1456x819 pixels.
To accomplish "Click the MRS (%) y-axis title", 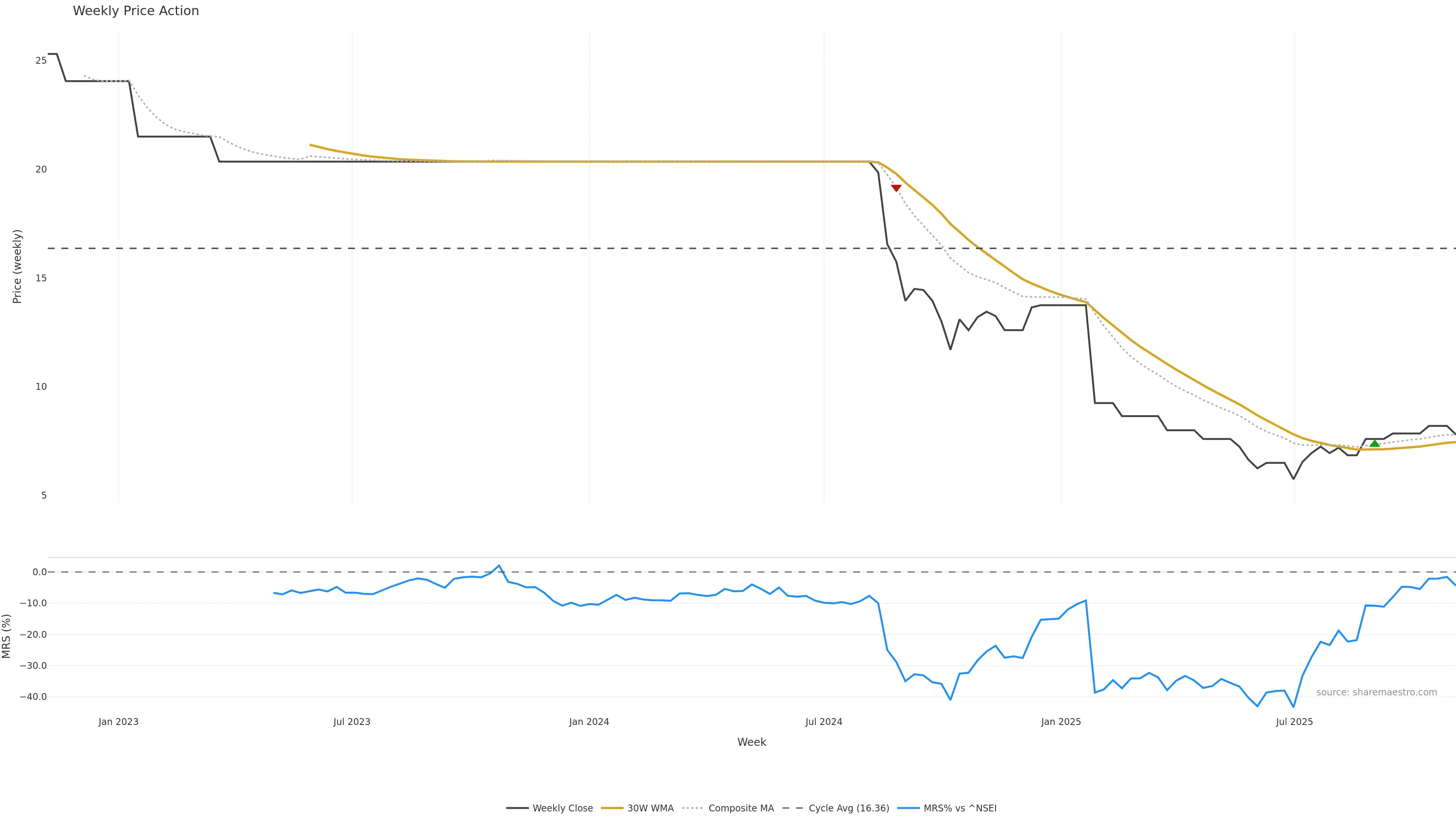I will point(7,636).
